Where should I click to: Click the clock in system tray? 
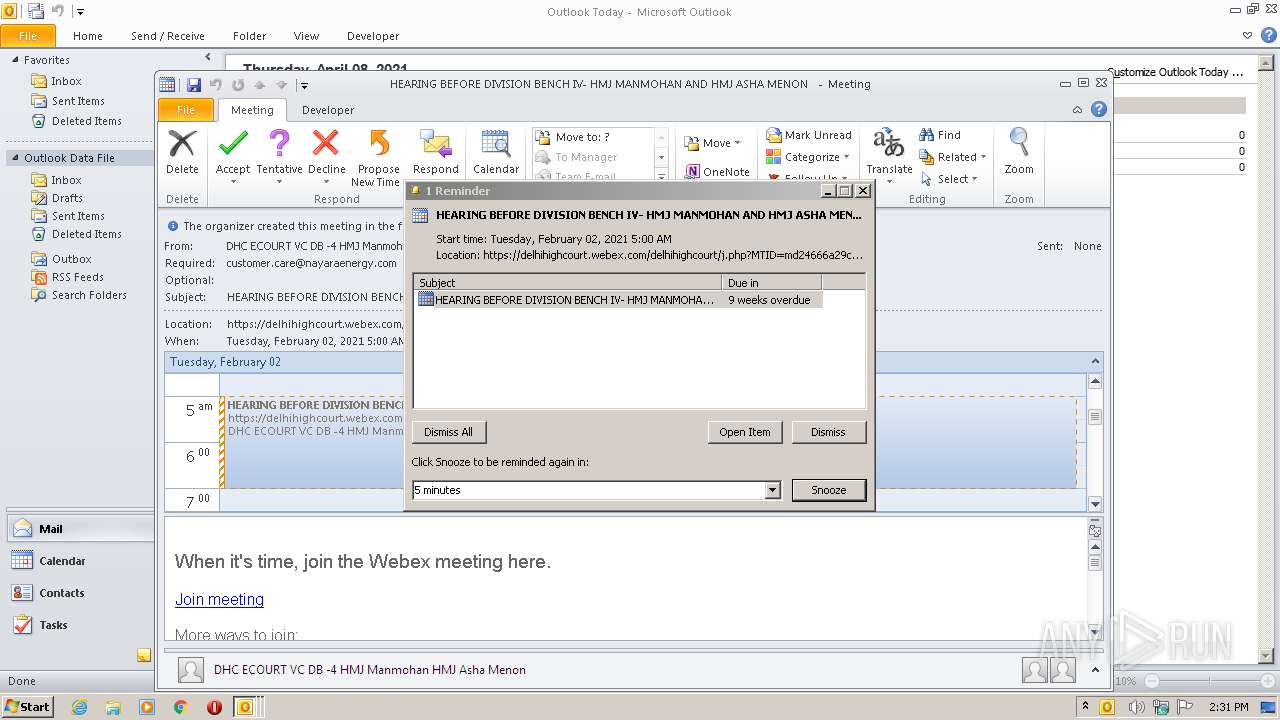click(x=1229, y=707)
